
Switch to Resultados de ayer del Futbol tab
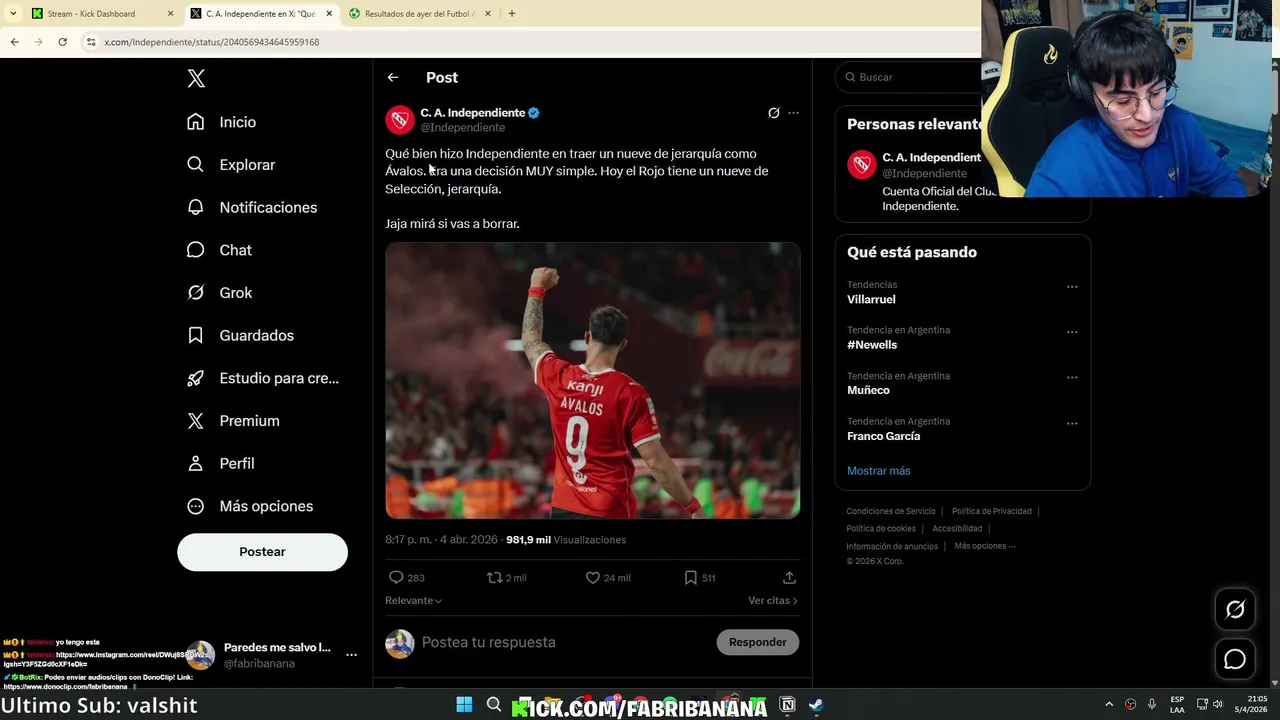[420, 14]
